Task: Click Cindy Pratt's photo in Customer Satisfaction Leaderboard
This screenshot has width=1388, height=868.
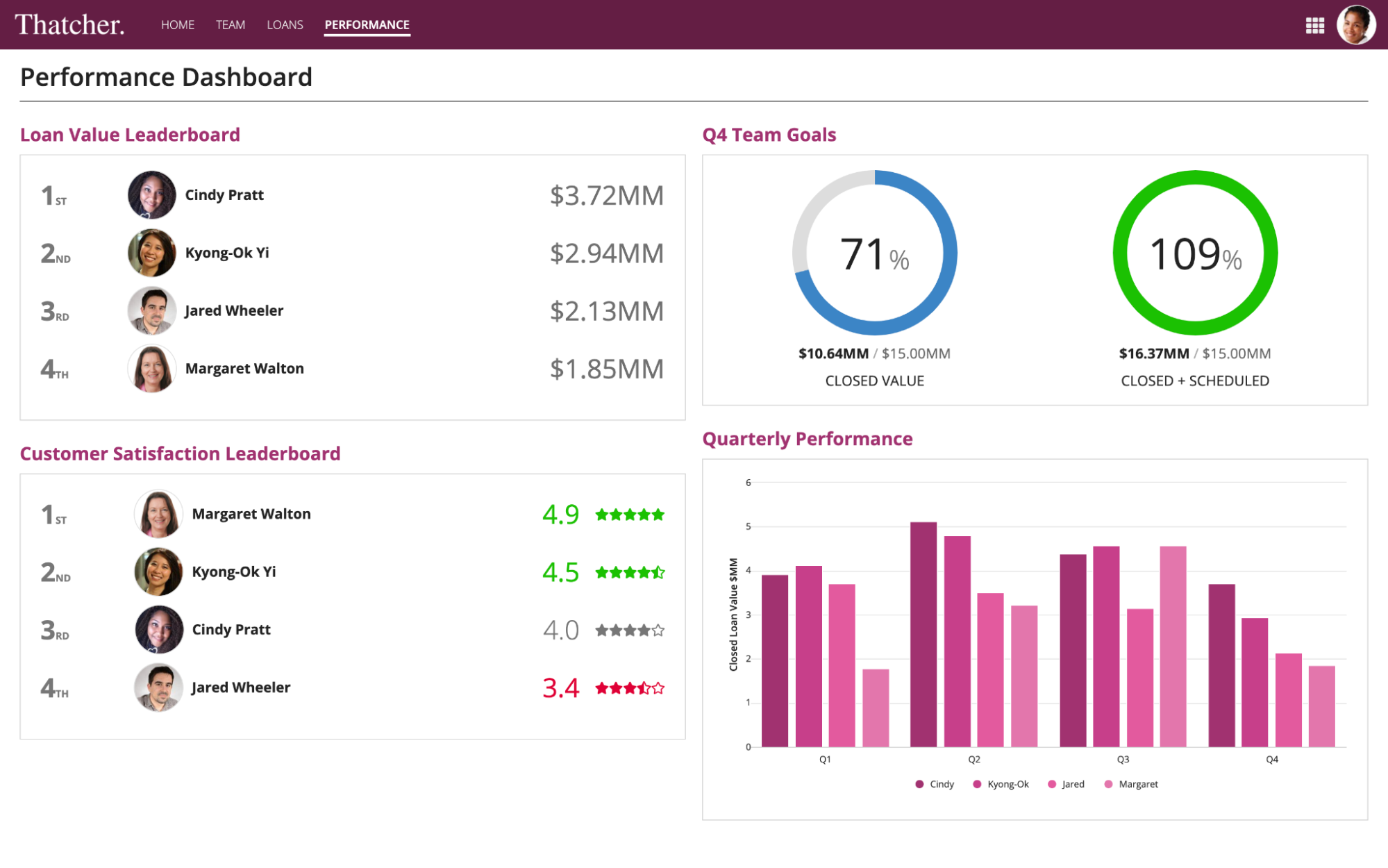Action: click(158, 630)
